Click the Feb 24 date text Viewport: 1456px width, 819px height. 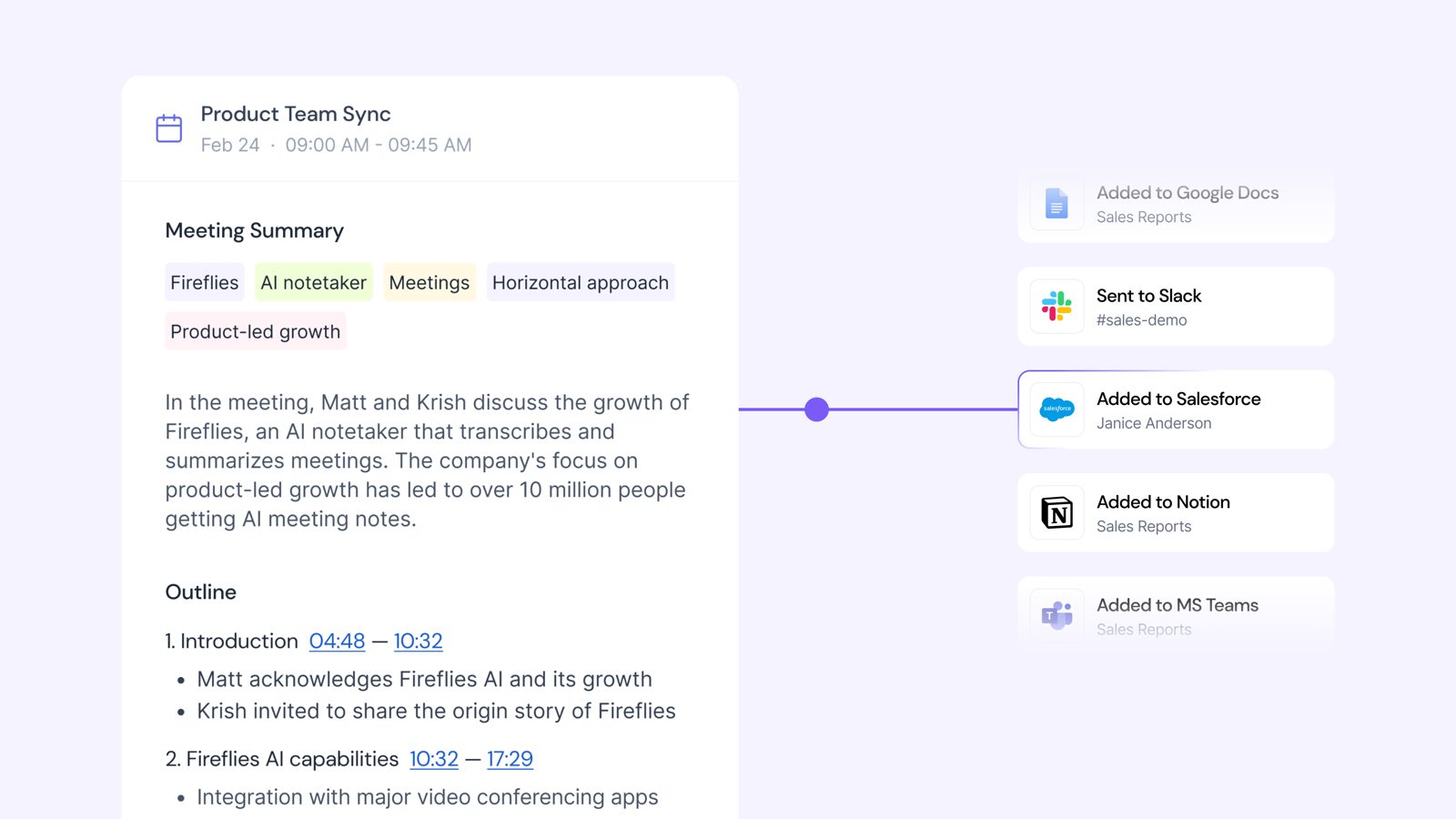(x=230, y=145)
